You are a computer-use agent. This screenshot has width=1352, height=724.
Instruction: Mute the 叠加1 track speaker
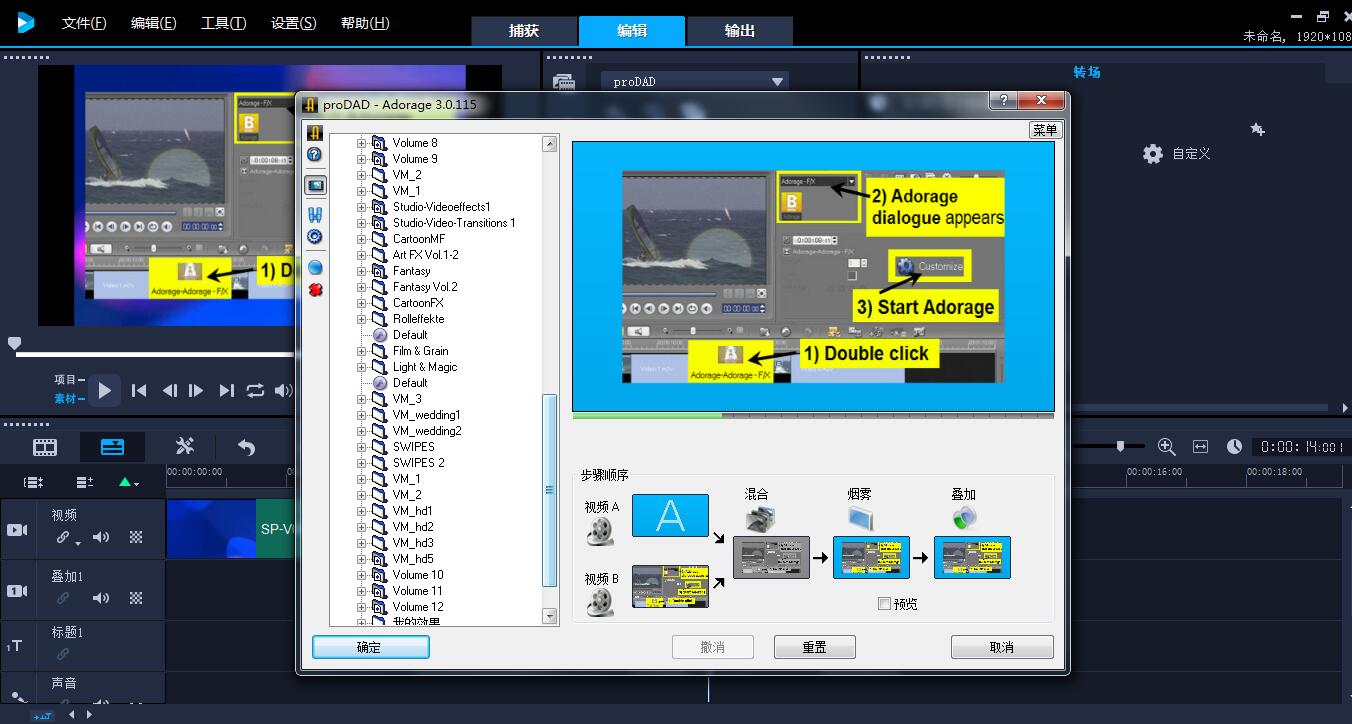pyautogui.click(x=101, y=598)
